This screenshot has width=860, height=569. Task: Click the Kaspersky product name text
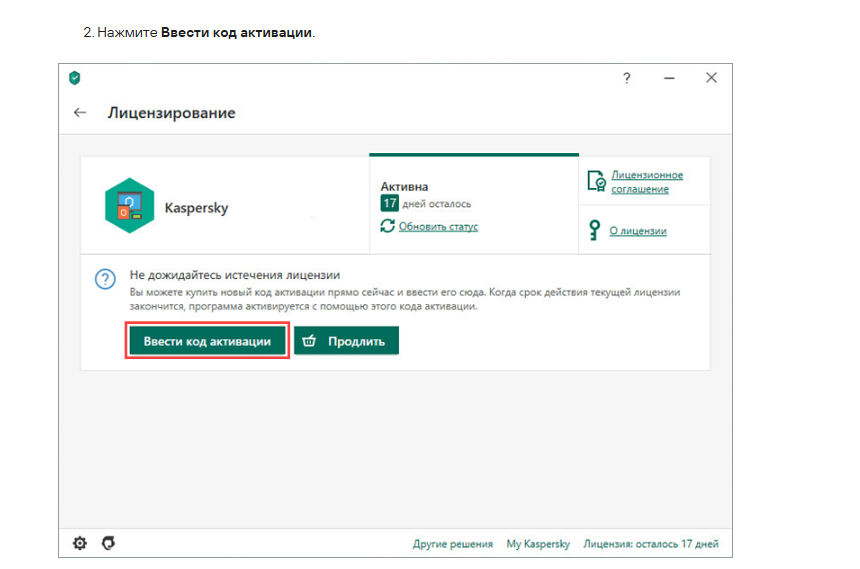196,208
